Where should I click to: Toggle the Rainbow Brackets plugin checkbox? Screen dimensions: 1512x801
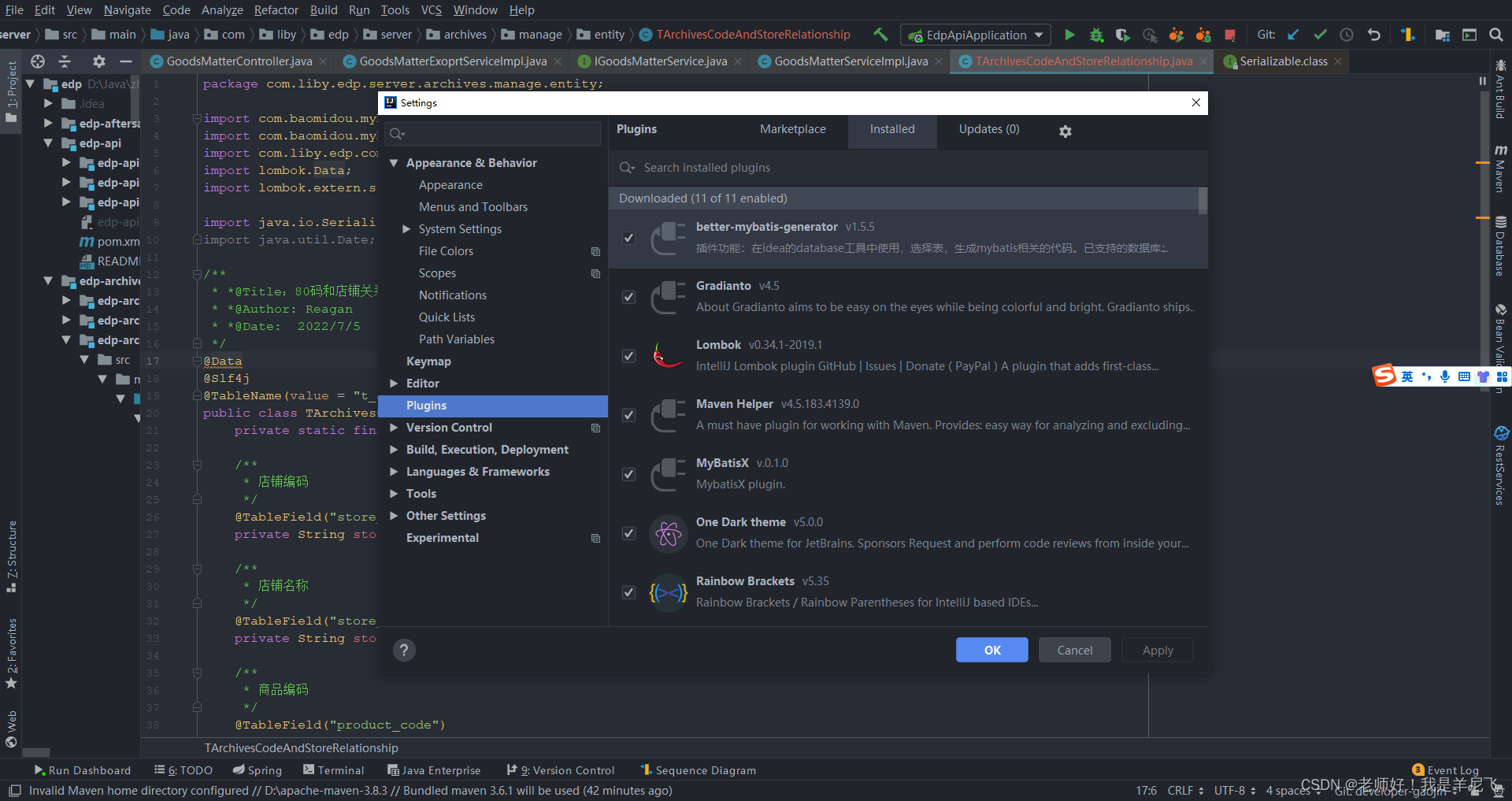click(628, 592)
